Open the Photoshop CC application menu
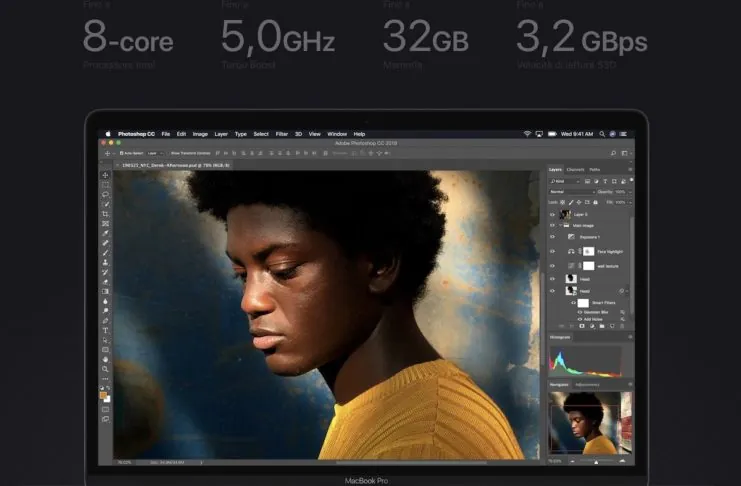Viewport: 741px width, 486px height. tap(135, 133)
